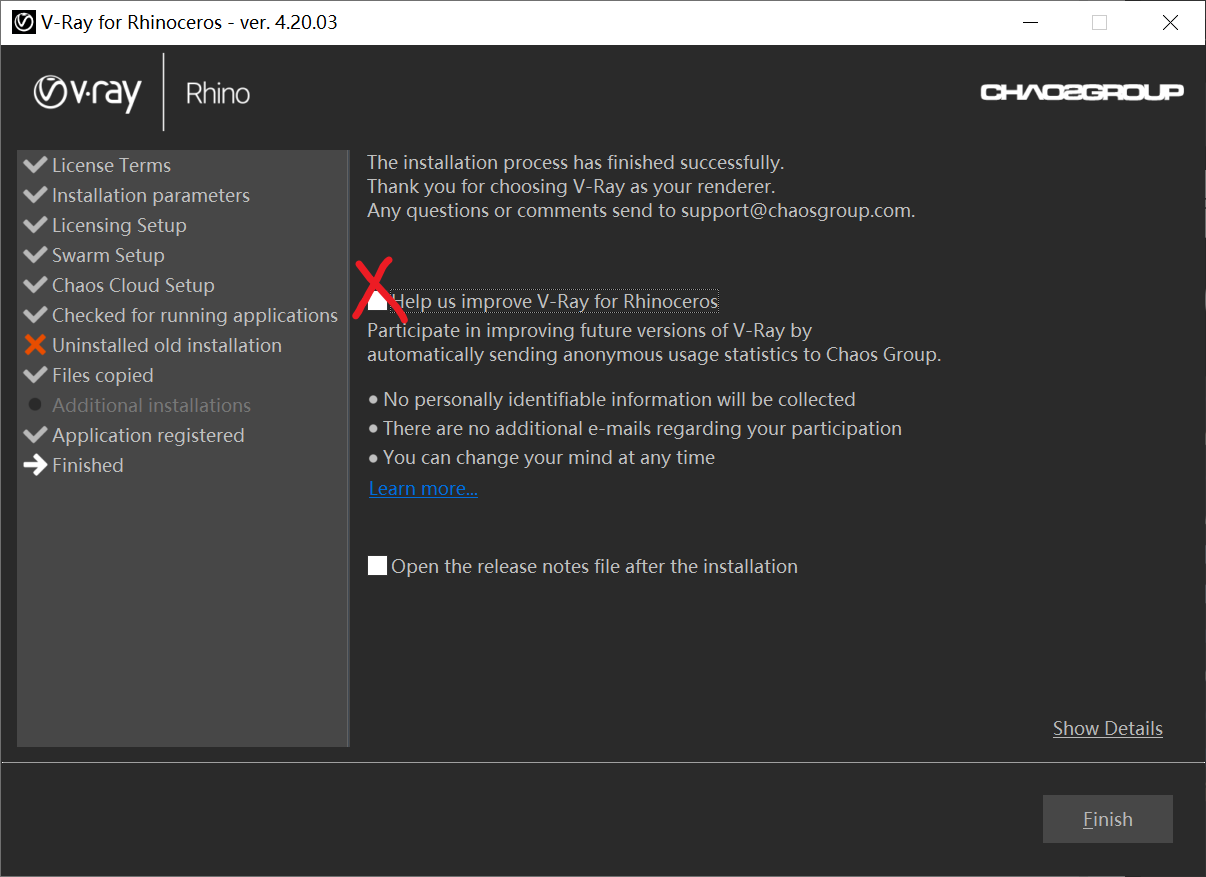Click the Checked for running applications step
Image resolution: width=1206 pixels, height=877 pixels.
coord(194,315)
